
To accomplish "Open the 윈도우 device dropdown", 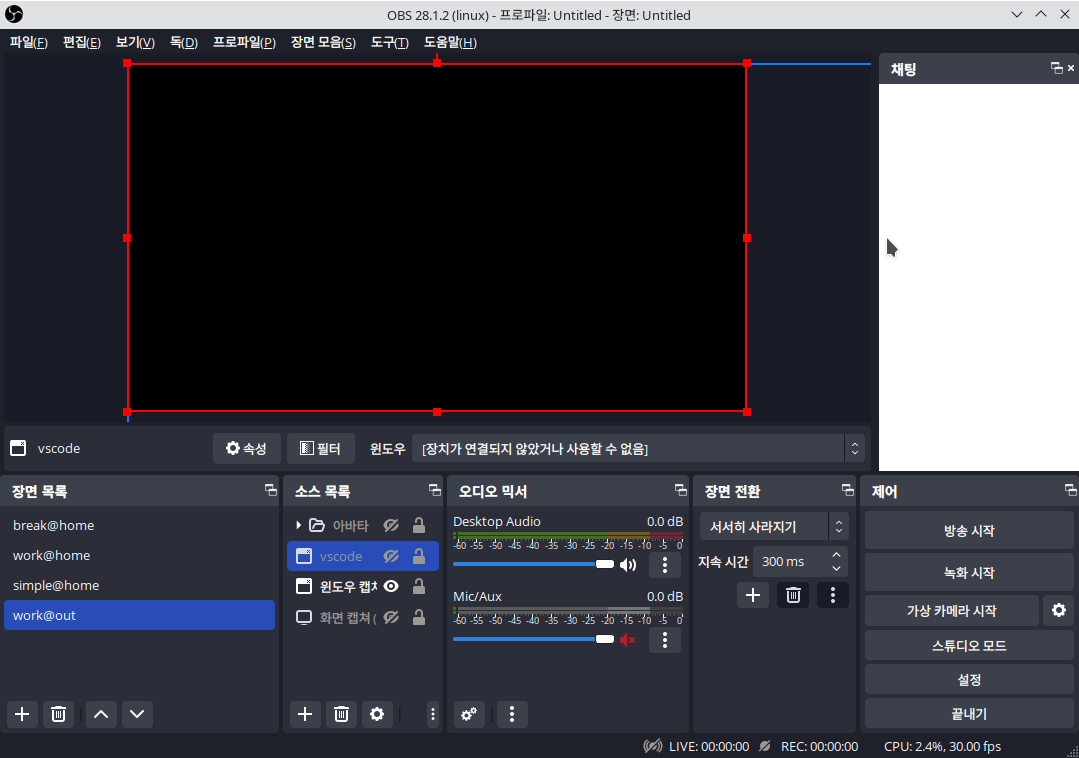I will coord(637,448).
